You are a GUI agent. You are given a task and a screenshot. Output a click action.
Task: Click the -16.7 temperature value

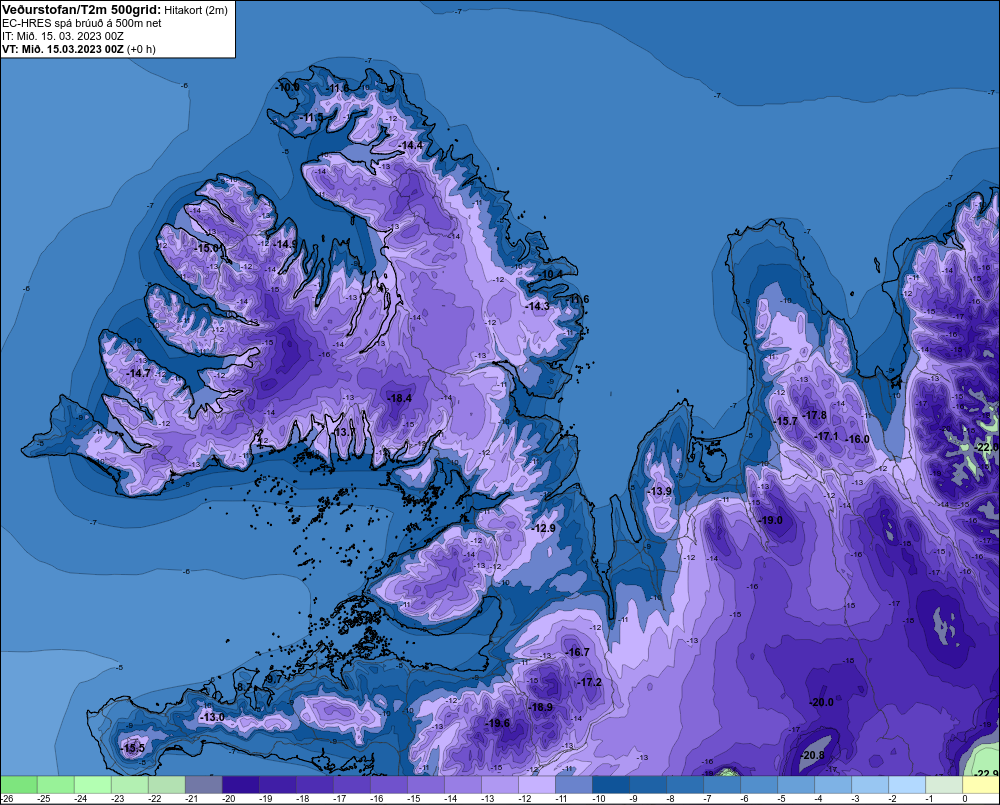click(x=577, y=652)
